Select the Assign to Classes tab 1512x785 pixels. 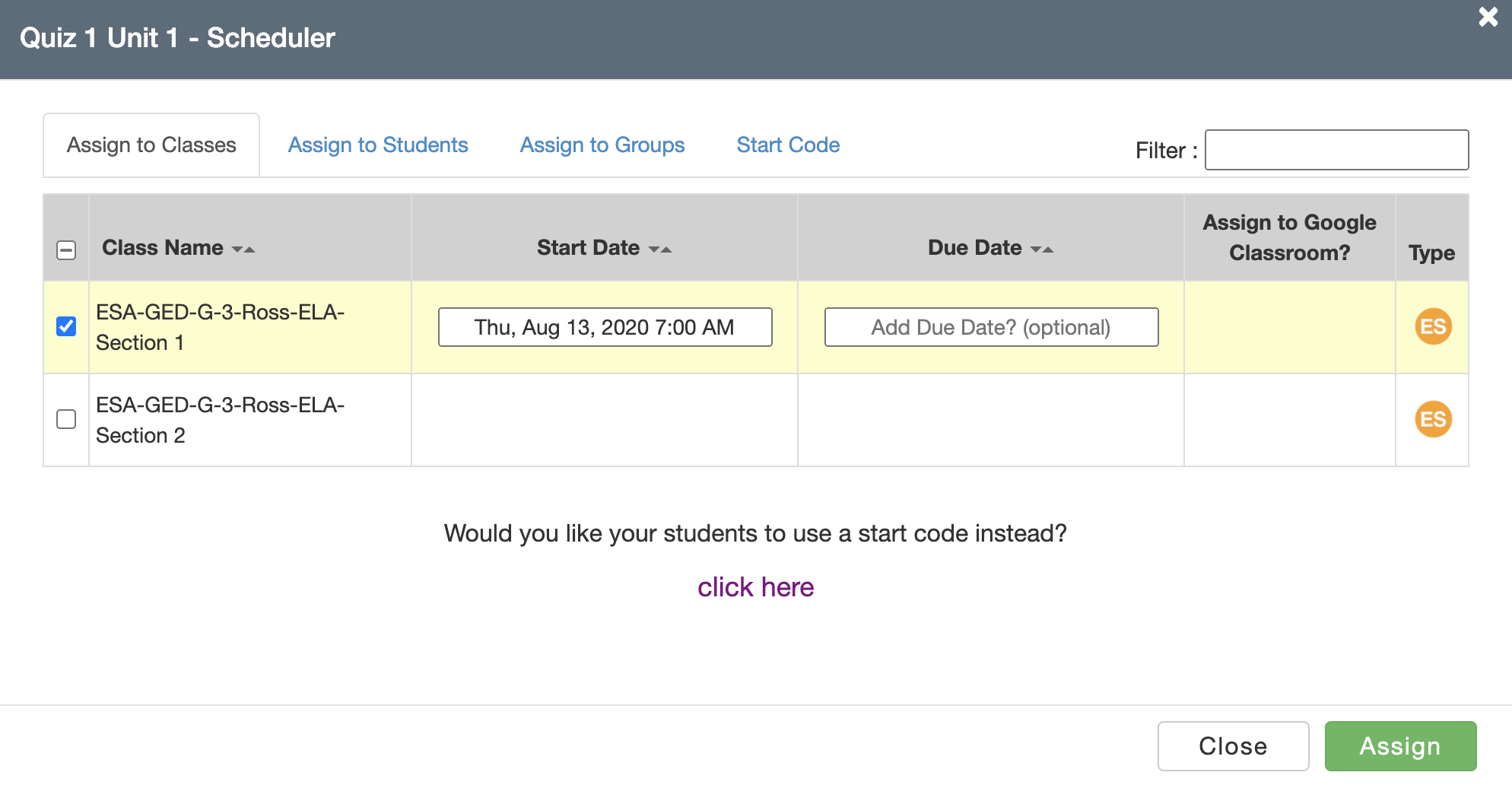tap(151, 145)
